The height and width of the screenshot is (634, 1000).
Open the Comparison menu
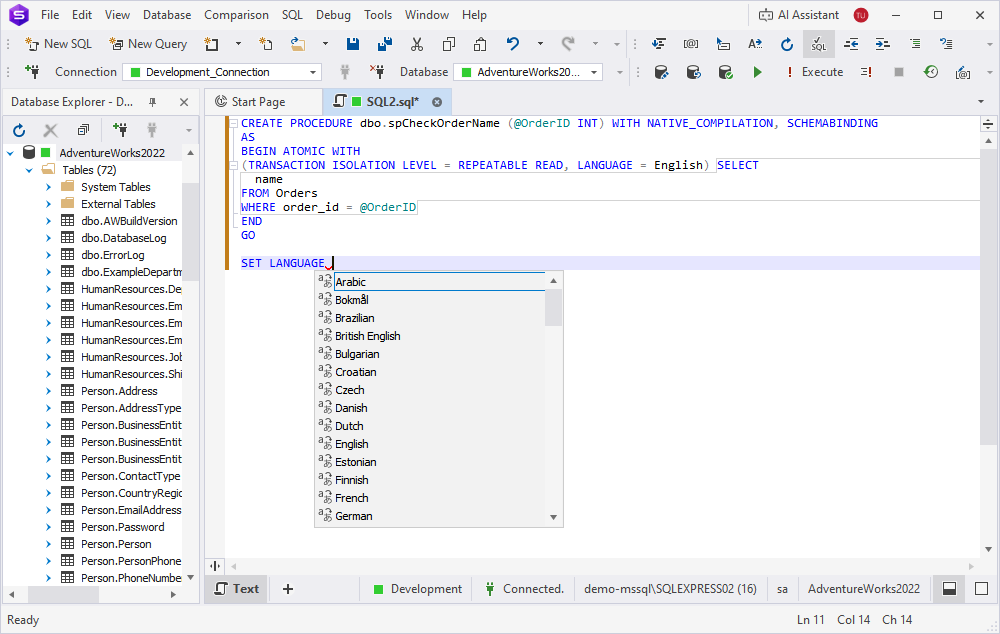point(236,14)
